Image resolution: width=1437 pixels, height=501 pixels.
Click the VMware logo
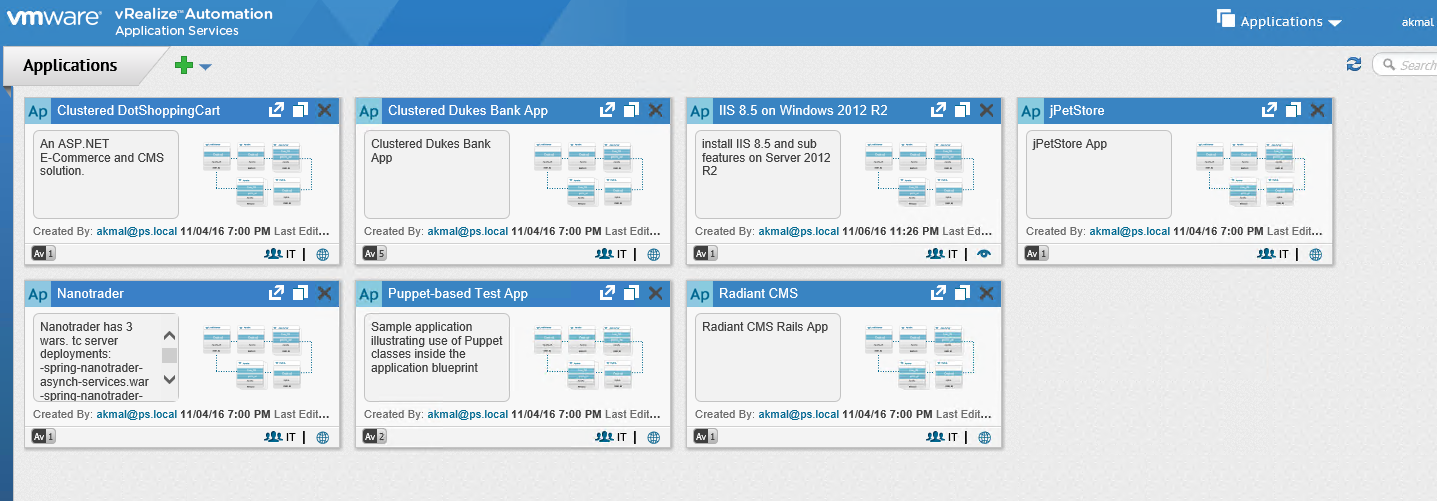pos(52,20)
